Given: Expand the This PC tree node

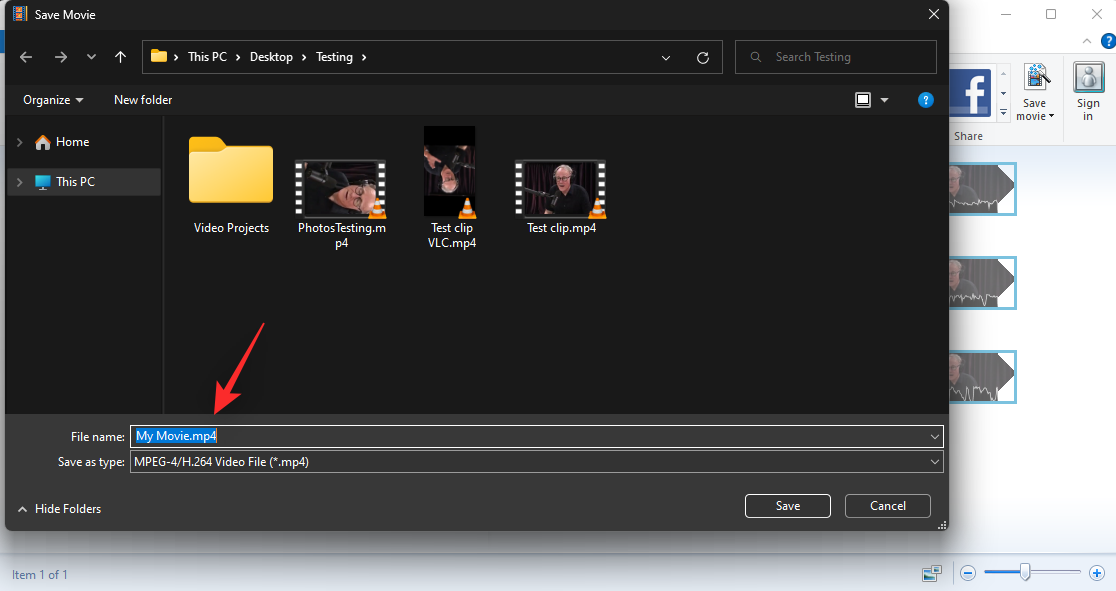Looking at the screenshot, I should coord(20,182).
